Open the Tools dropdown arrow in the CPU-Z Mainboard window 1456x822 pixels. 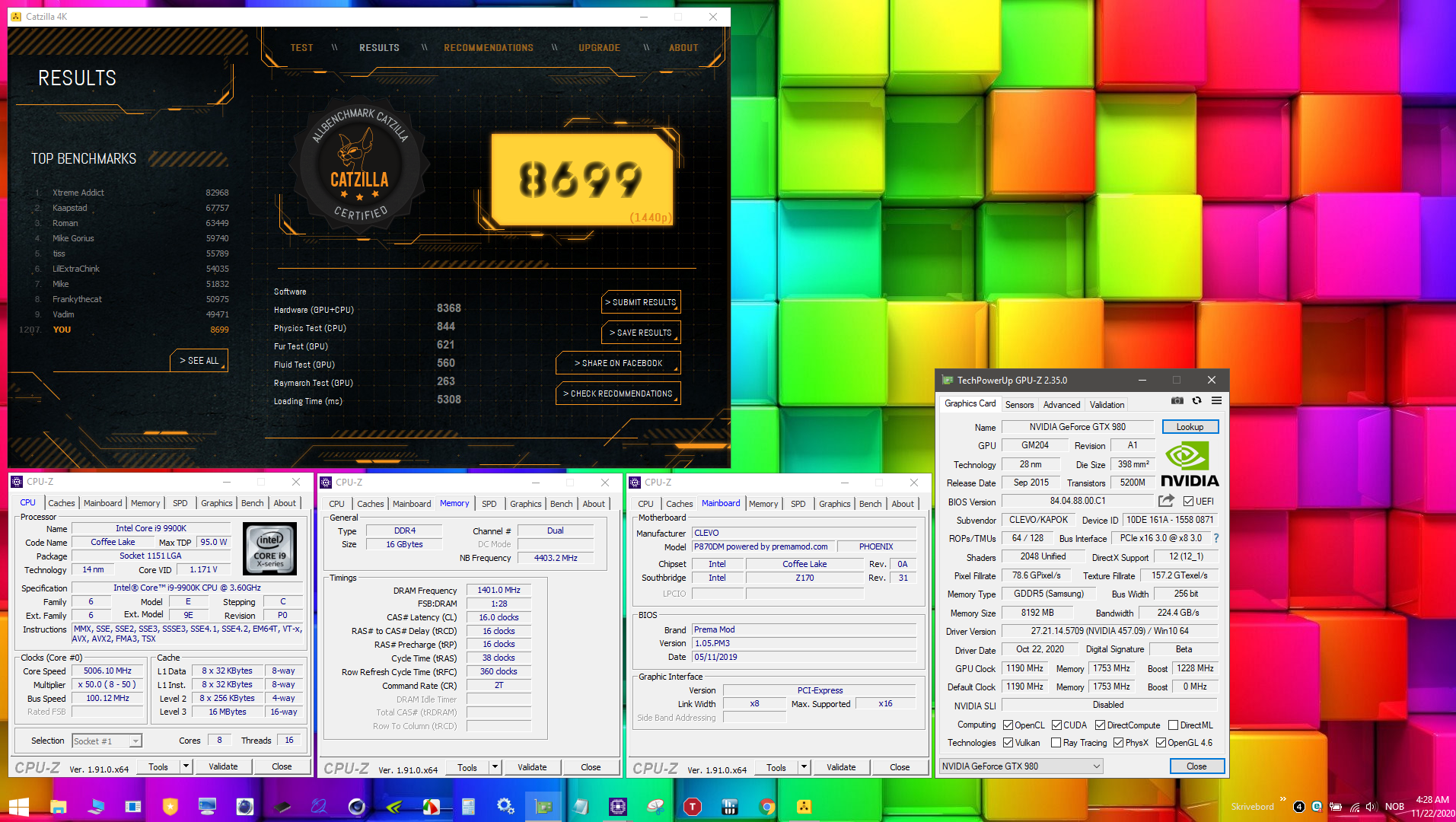pos(804,767)
